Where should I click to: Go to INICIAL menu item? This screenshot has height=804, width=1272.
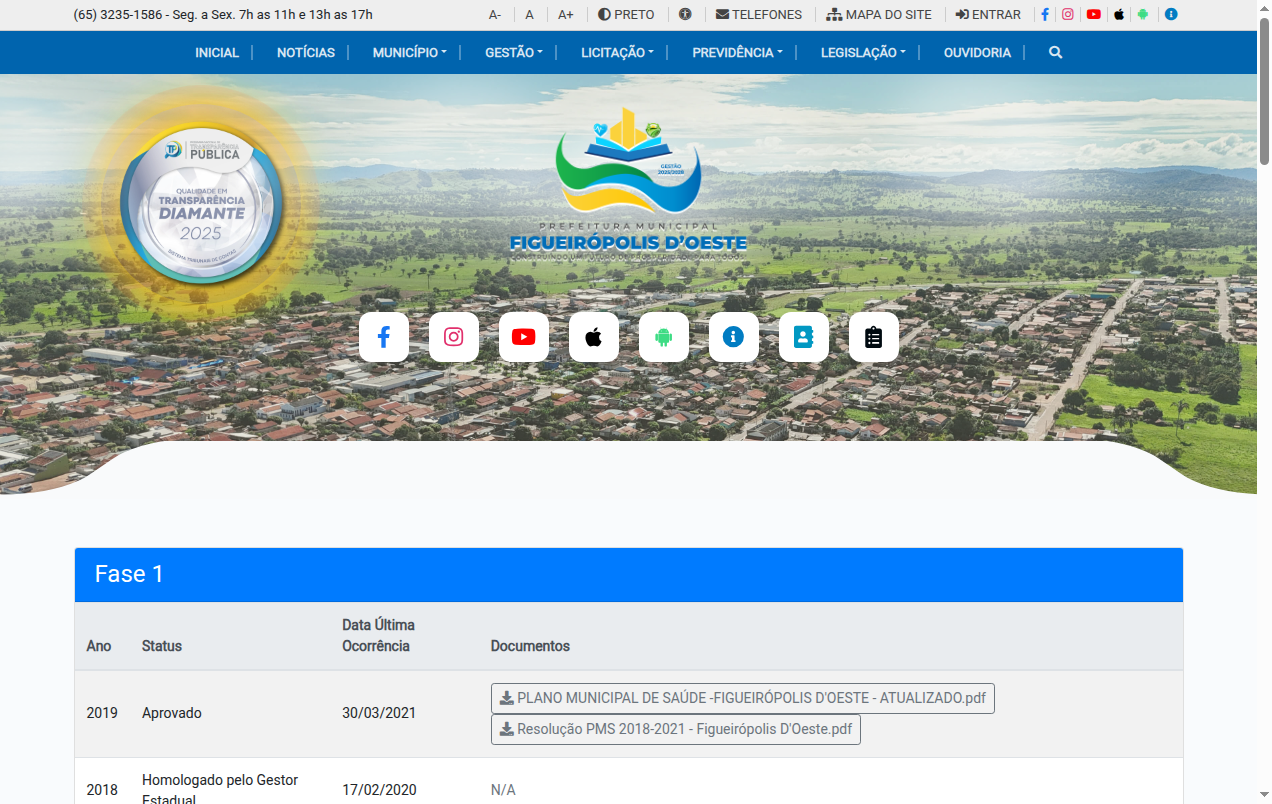click(x=217, y=52)
